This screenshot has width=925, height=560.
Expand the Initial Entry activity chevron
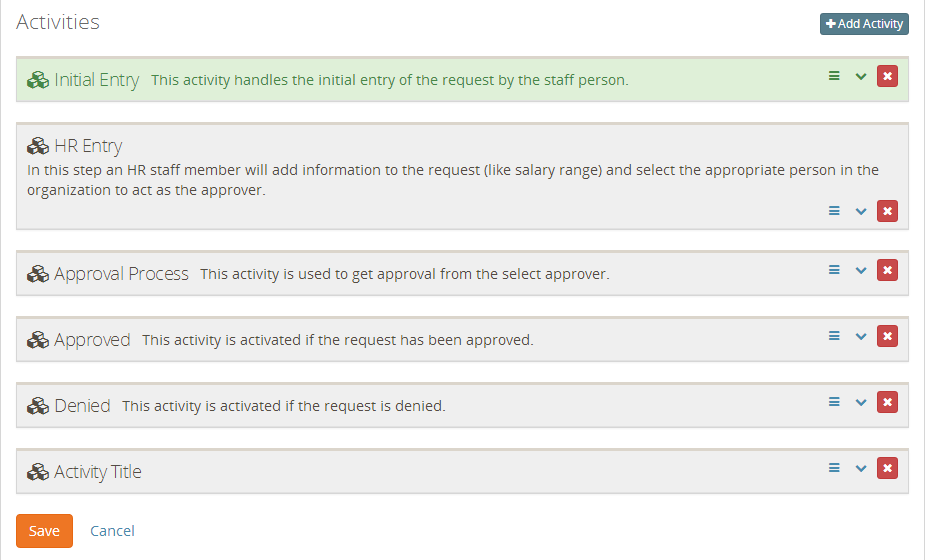click(x=861, y=77)
